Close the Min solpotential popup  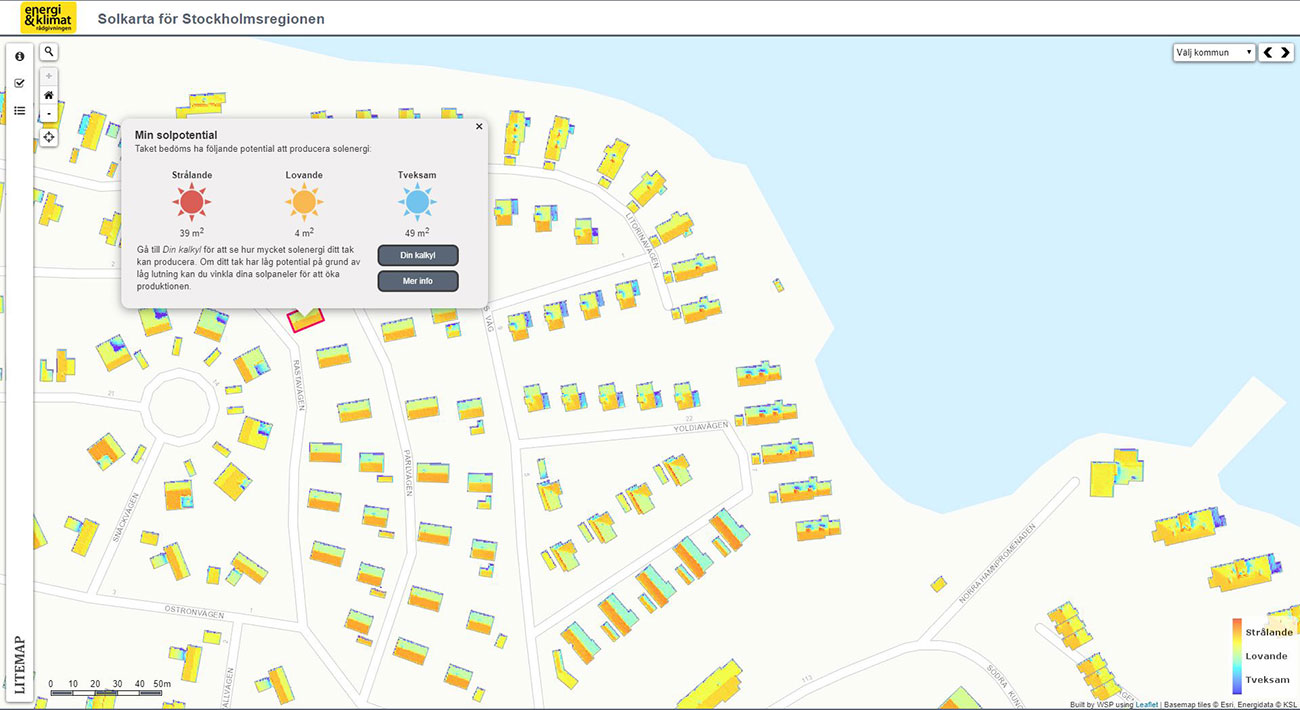tap(479, 126)
